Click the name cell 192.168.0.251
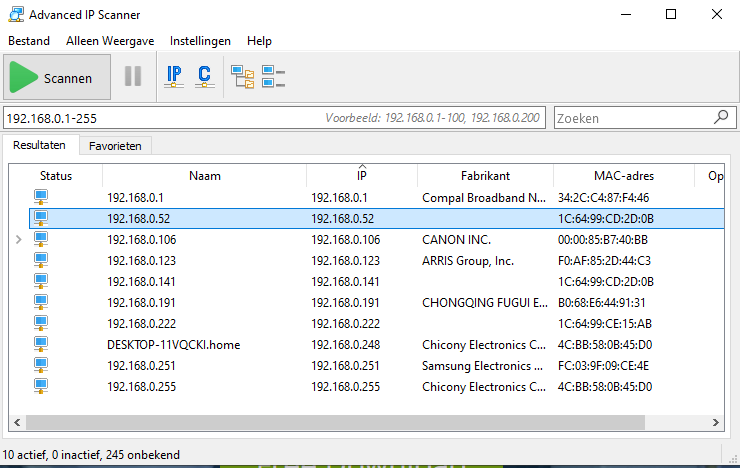This screenshot has width=740, height=468. point(141,366)
